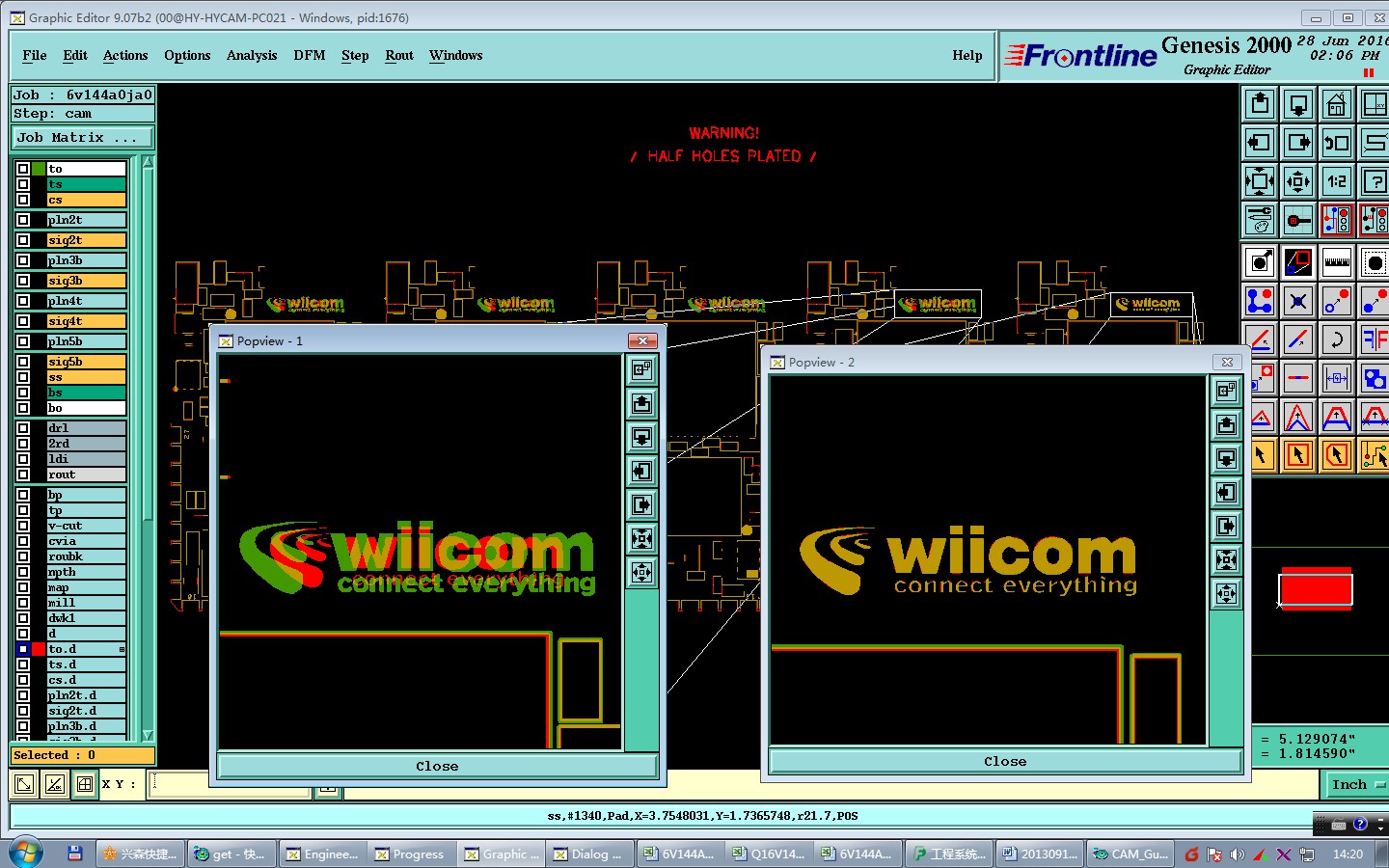The image size is (1389, 868).
Task: Toggle checkbox for layer 'drl'
Action: [x=23, y=428]
